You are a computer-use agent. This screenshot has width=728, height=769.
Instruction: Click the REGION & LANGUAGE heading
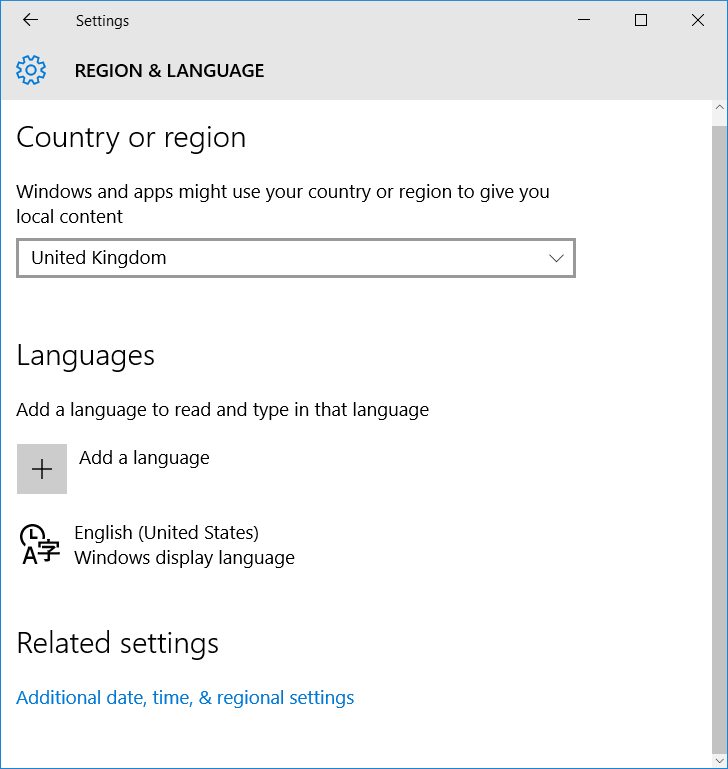point(169,71)
